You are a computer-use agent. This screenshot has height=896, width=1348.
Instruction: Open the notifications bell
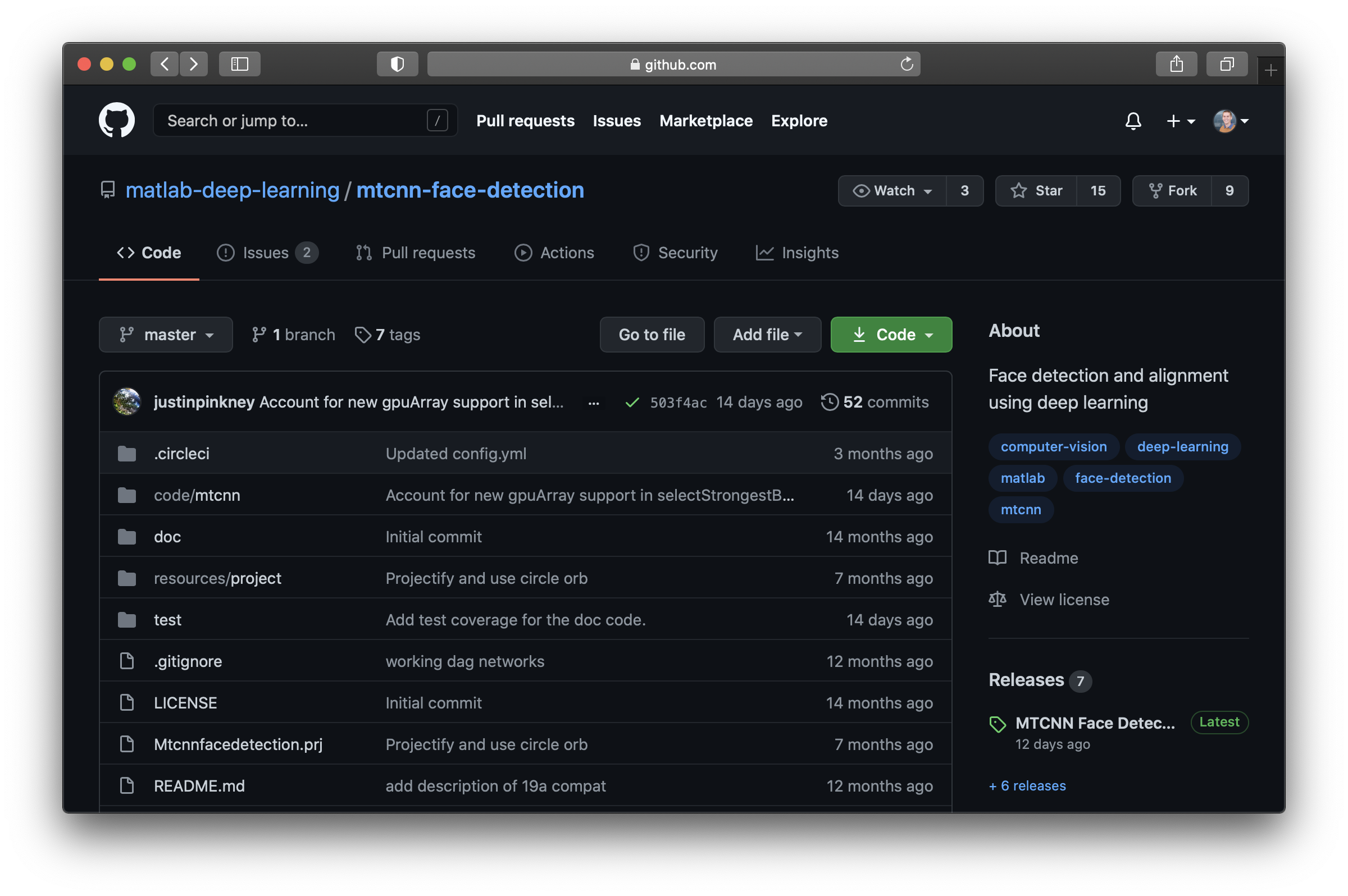coord(1133,121)
